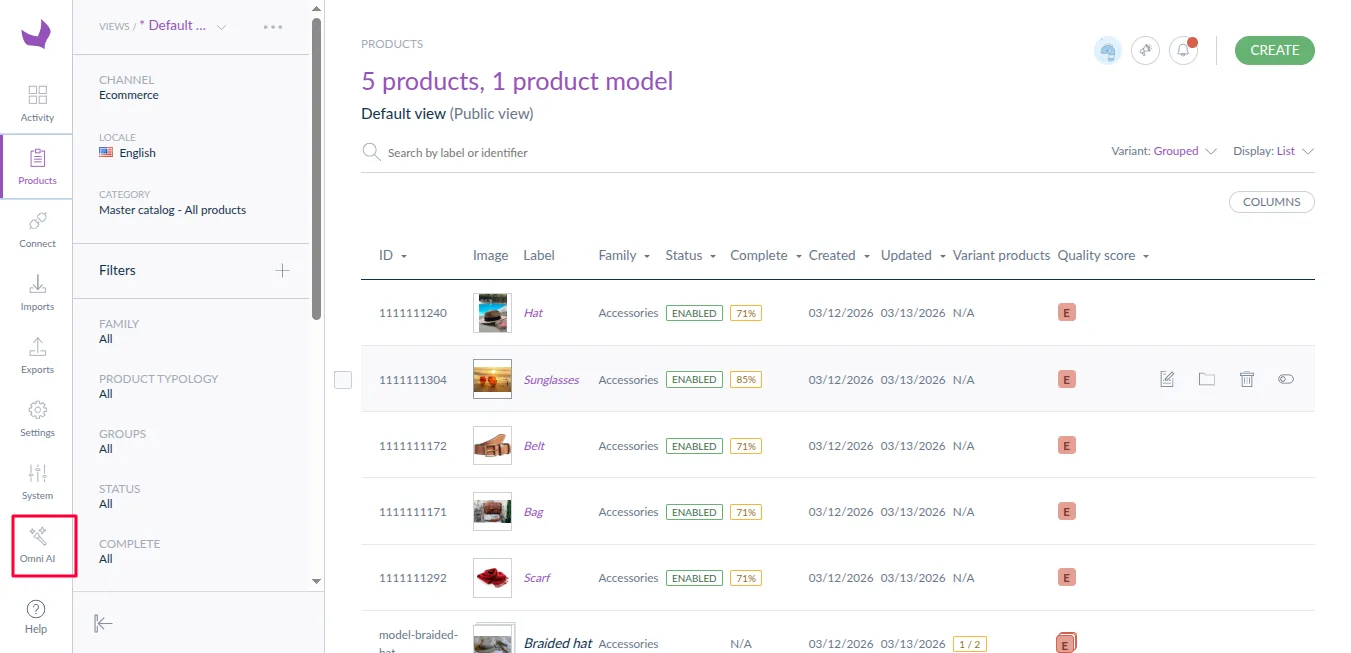The width and height of the screenshot is (1351, 653).
Task: Sort products by the Status column
Action: point(690,255)
